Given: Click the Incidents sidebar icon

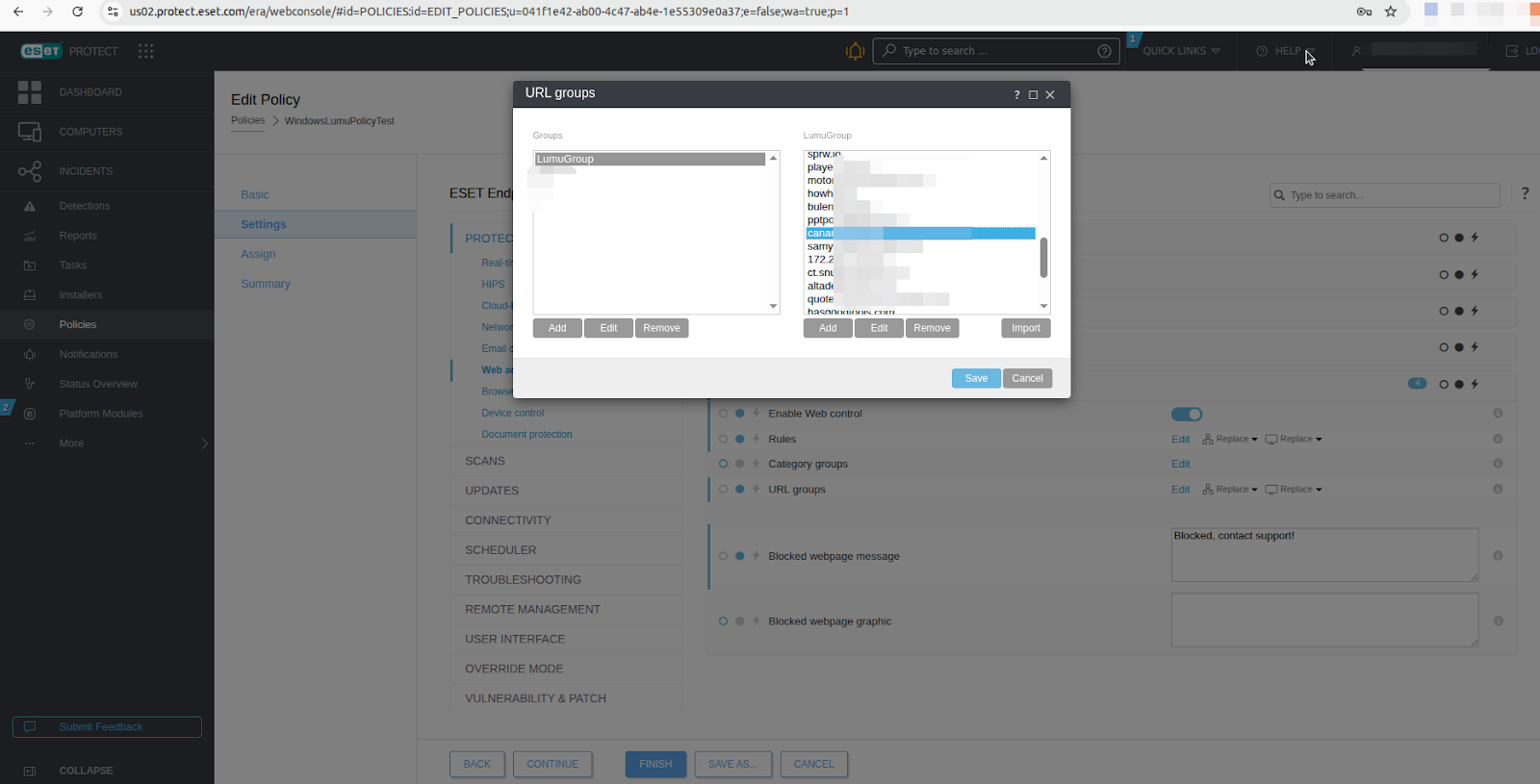Looking at the screenshot, I should click(x=30, y=171).
